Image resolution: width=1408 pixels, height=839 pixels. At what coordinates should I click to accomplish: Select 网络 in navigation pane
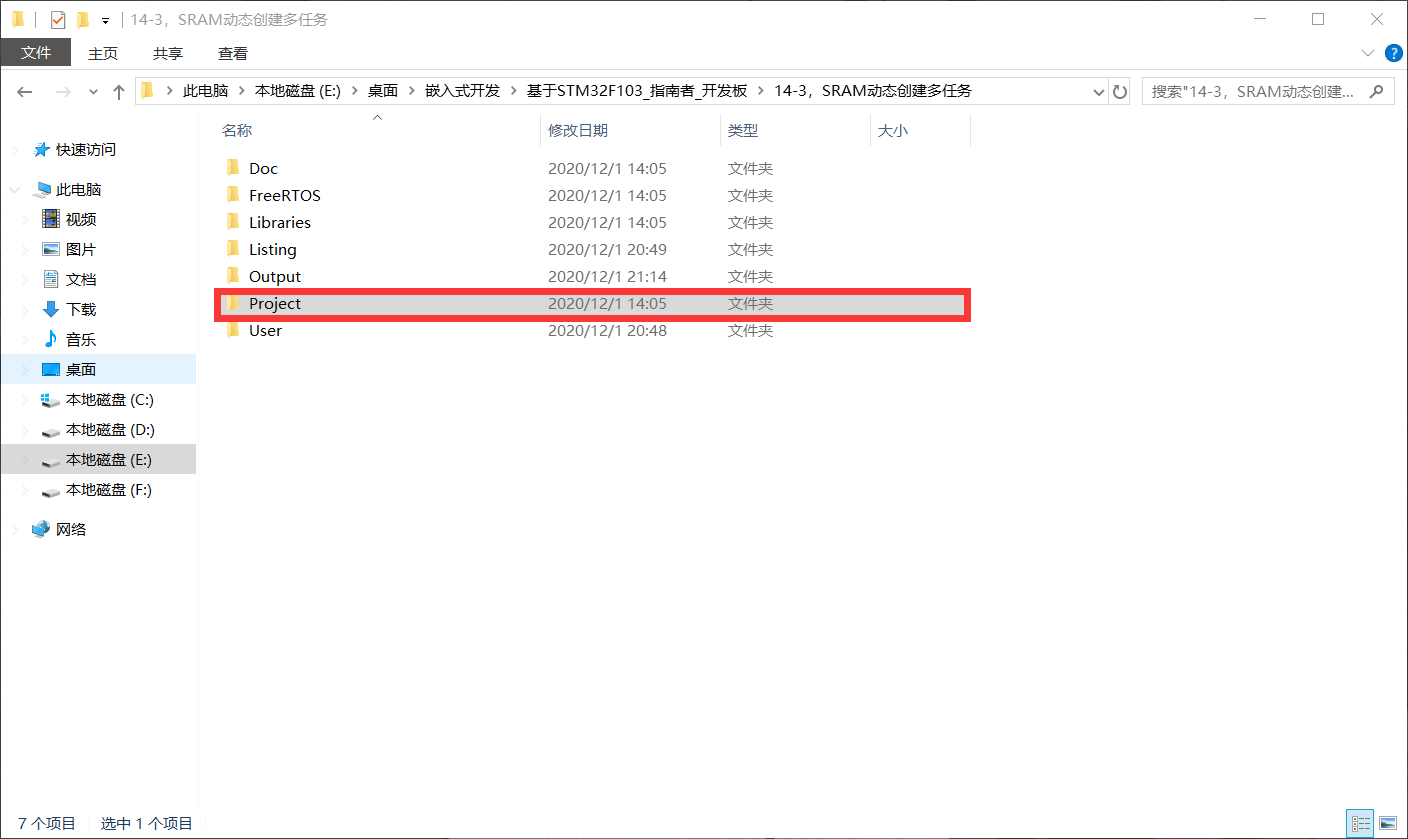click(71, 529)
